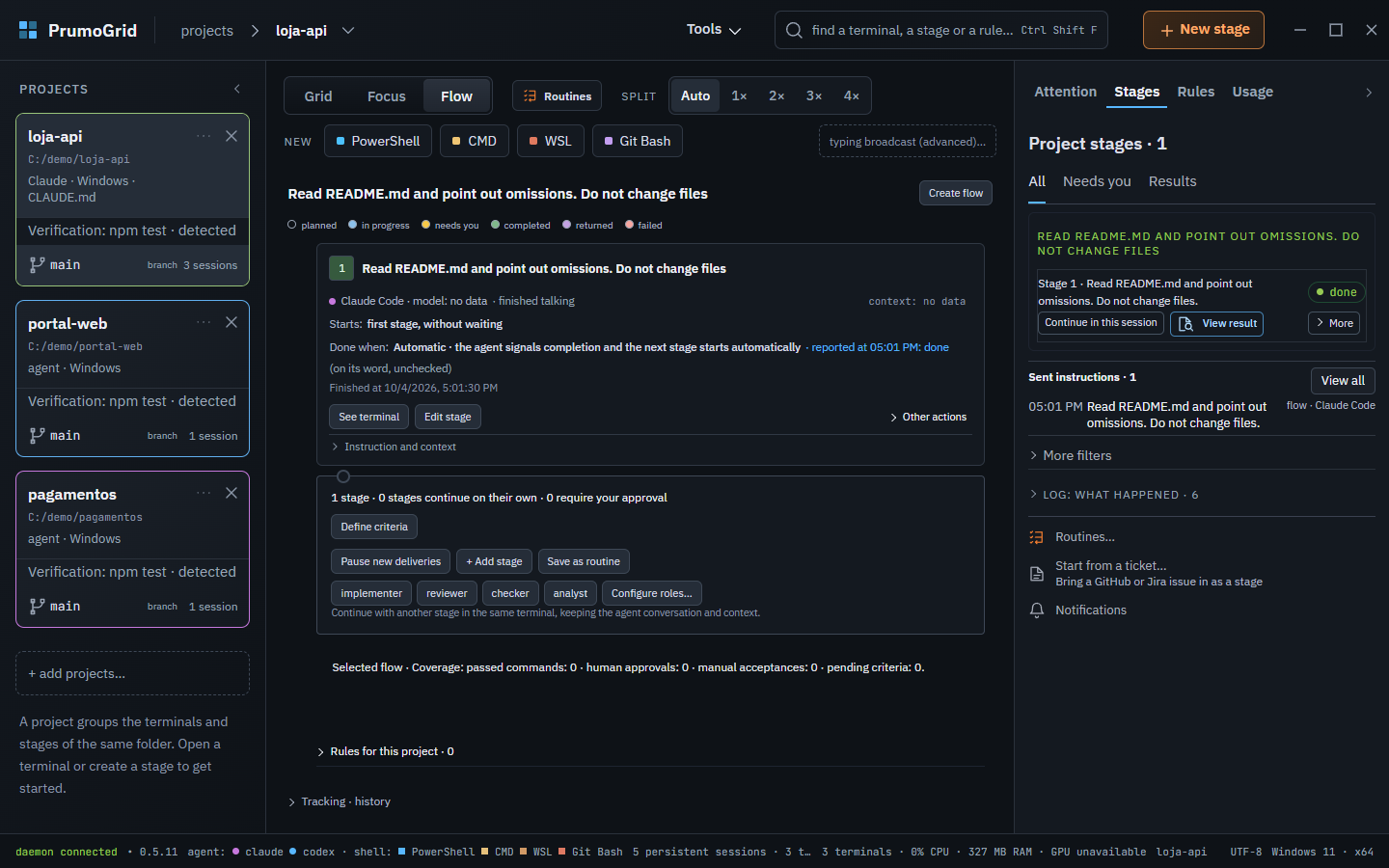Click the PrumoGrid logo icon
The image size is (1389, 868).
(28, 30)
